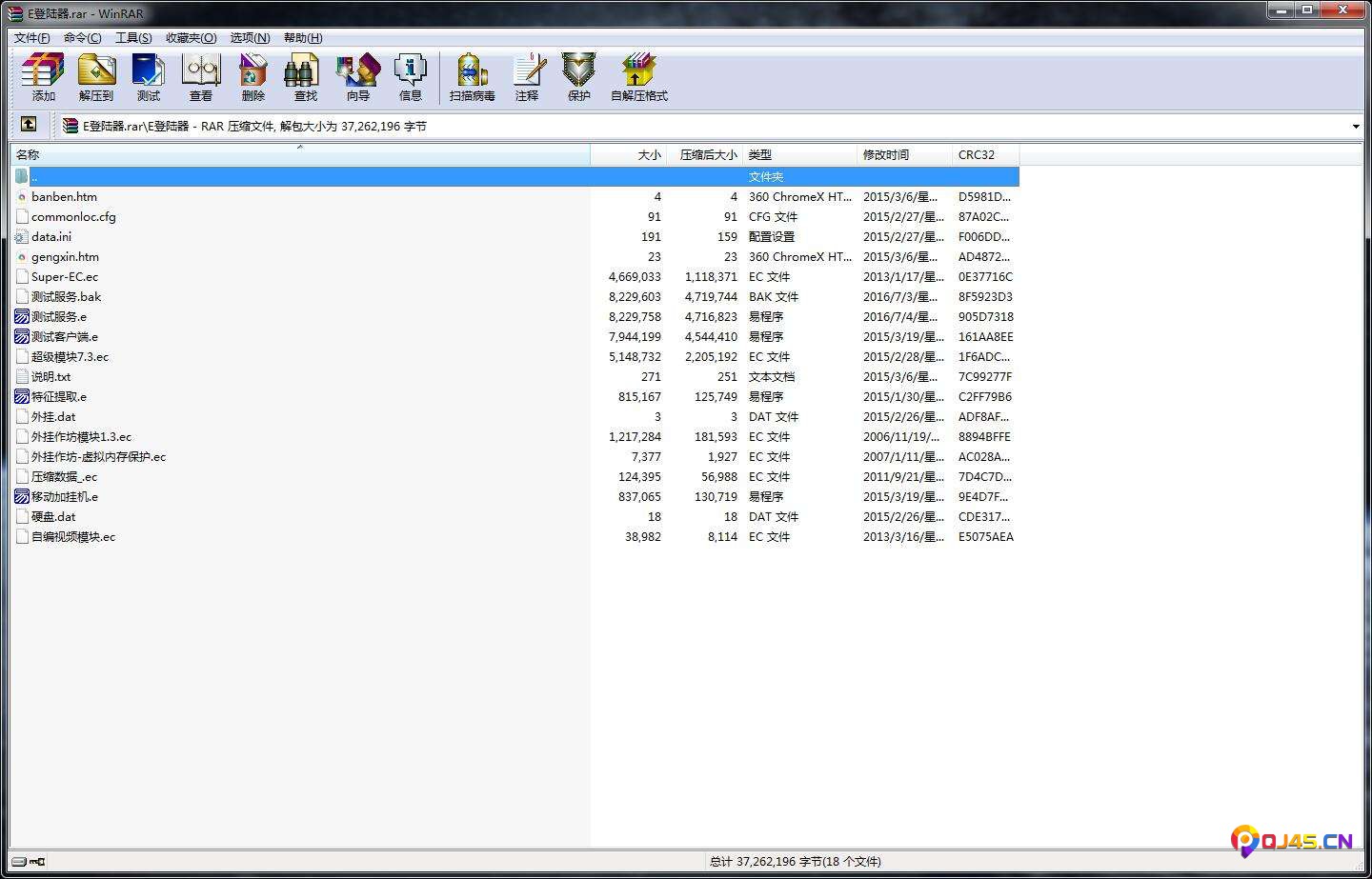Click the 添加 (Add) toolbar icon

coord(43,77)
